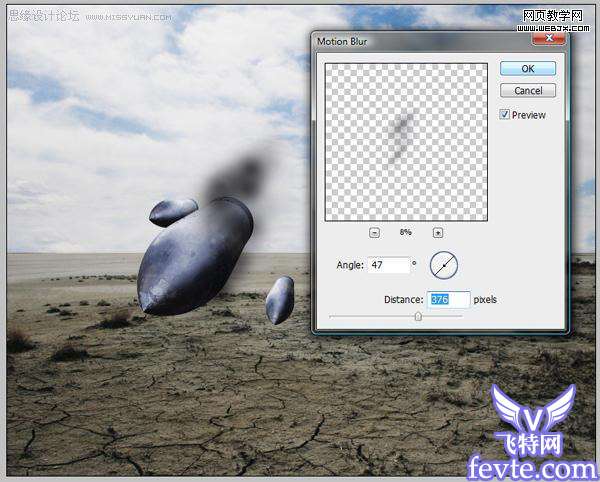The width and height of the screenshot is (600, 482).
Task: Select the Angle value field
Action: pos(389,265)
